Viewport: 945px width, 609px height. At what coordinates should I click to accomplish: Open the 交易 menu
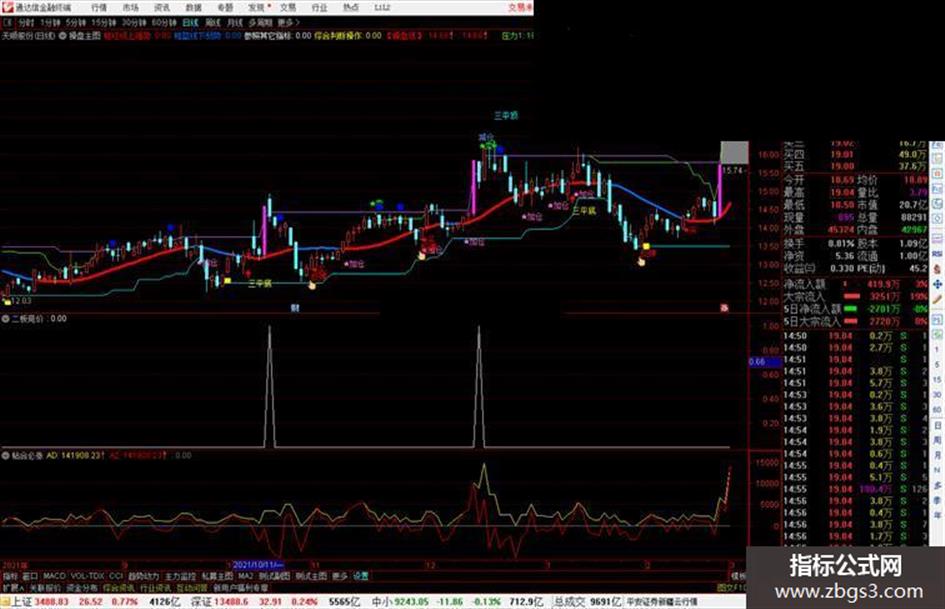[x=288, y=7]
